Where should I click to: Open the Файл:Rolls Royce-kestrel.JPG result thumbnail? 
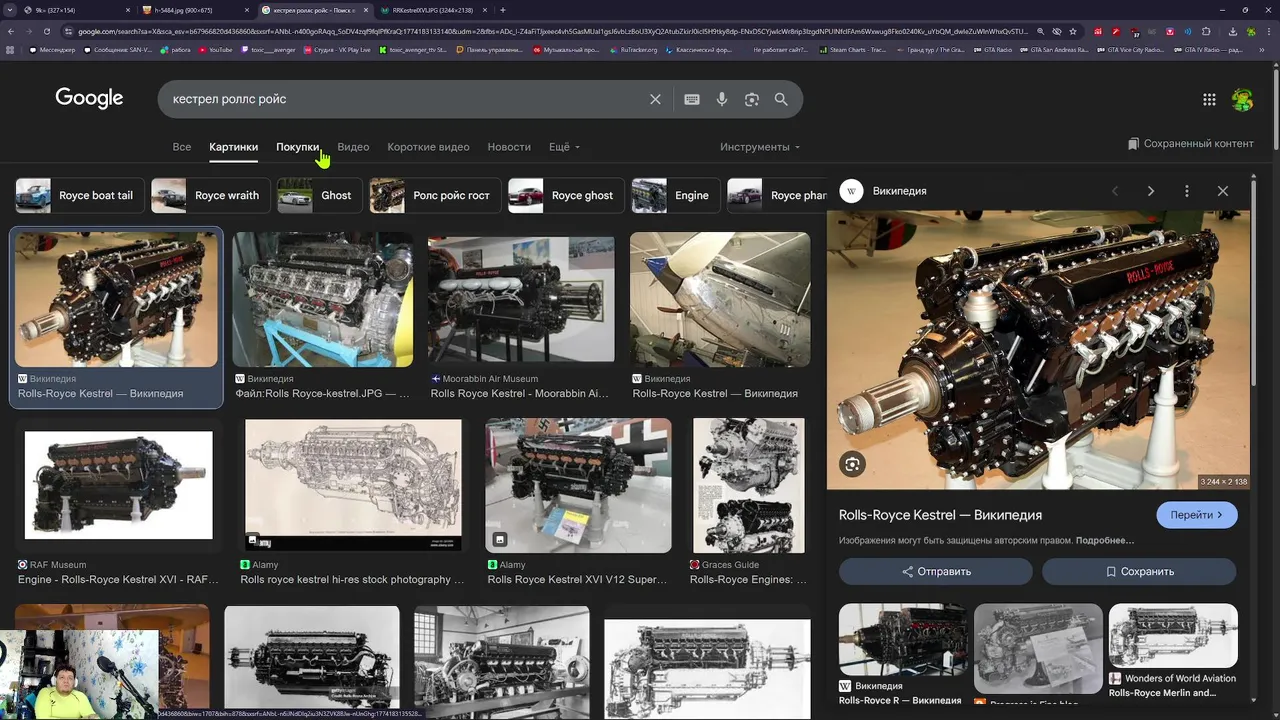click(x=323, y=299)
